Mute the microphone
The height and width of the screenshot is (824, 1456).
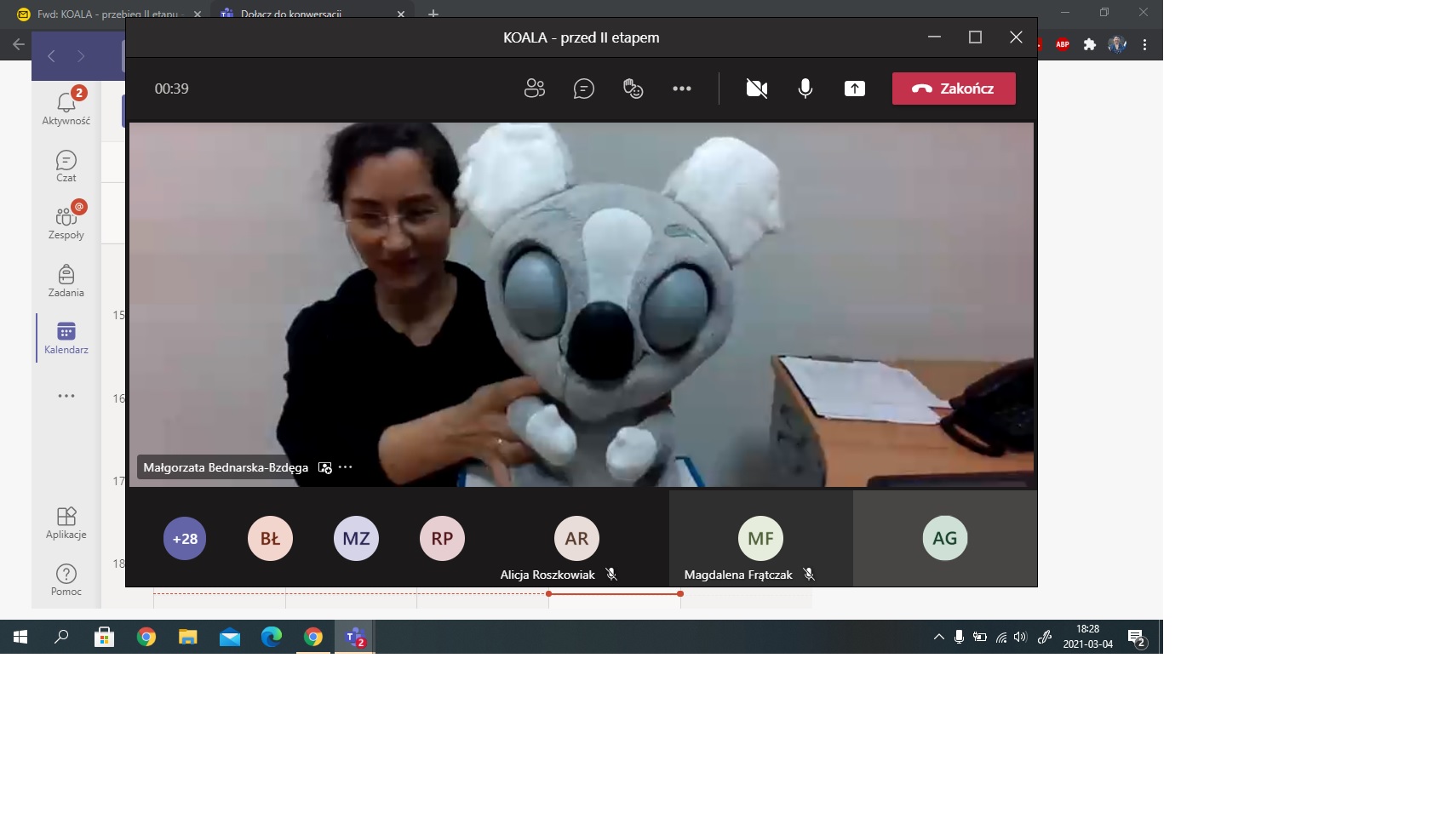click(x=805, y=89)
